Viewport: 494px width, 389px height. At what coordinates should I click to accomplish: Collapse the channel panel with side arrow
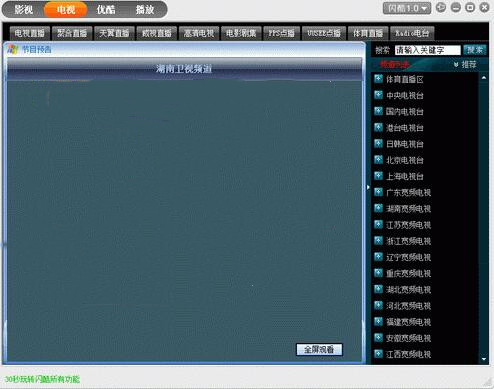click(x=368, y=187)
